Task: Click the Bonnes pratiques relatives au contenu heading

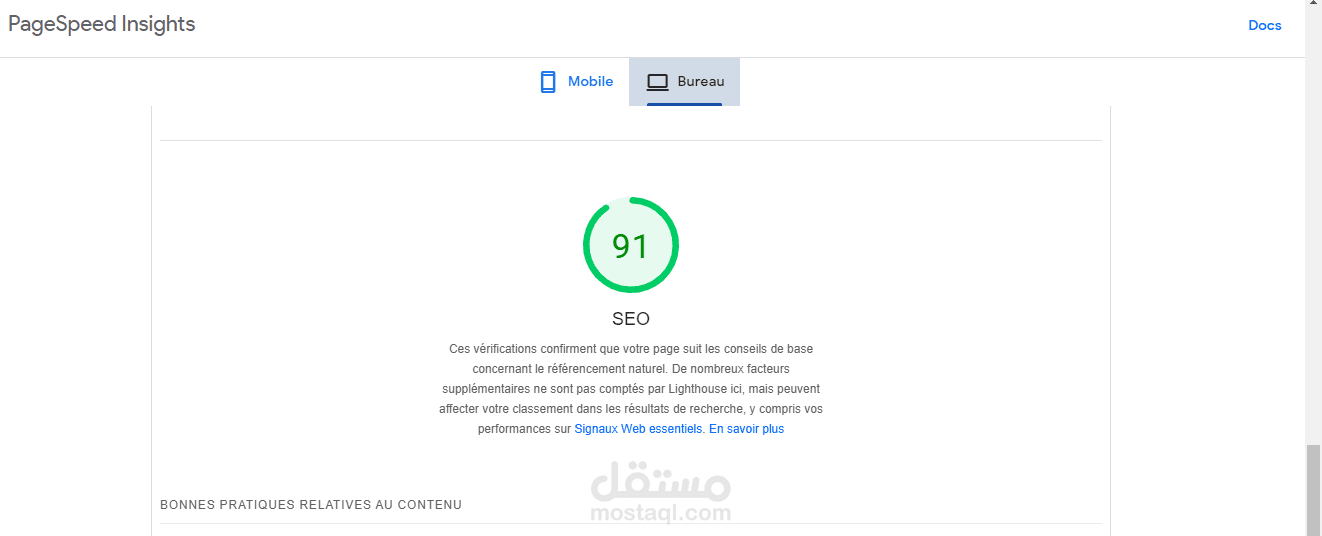Action: (x=311, y=505)
